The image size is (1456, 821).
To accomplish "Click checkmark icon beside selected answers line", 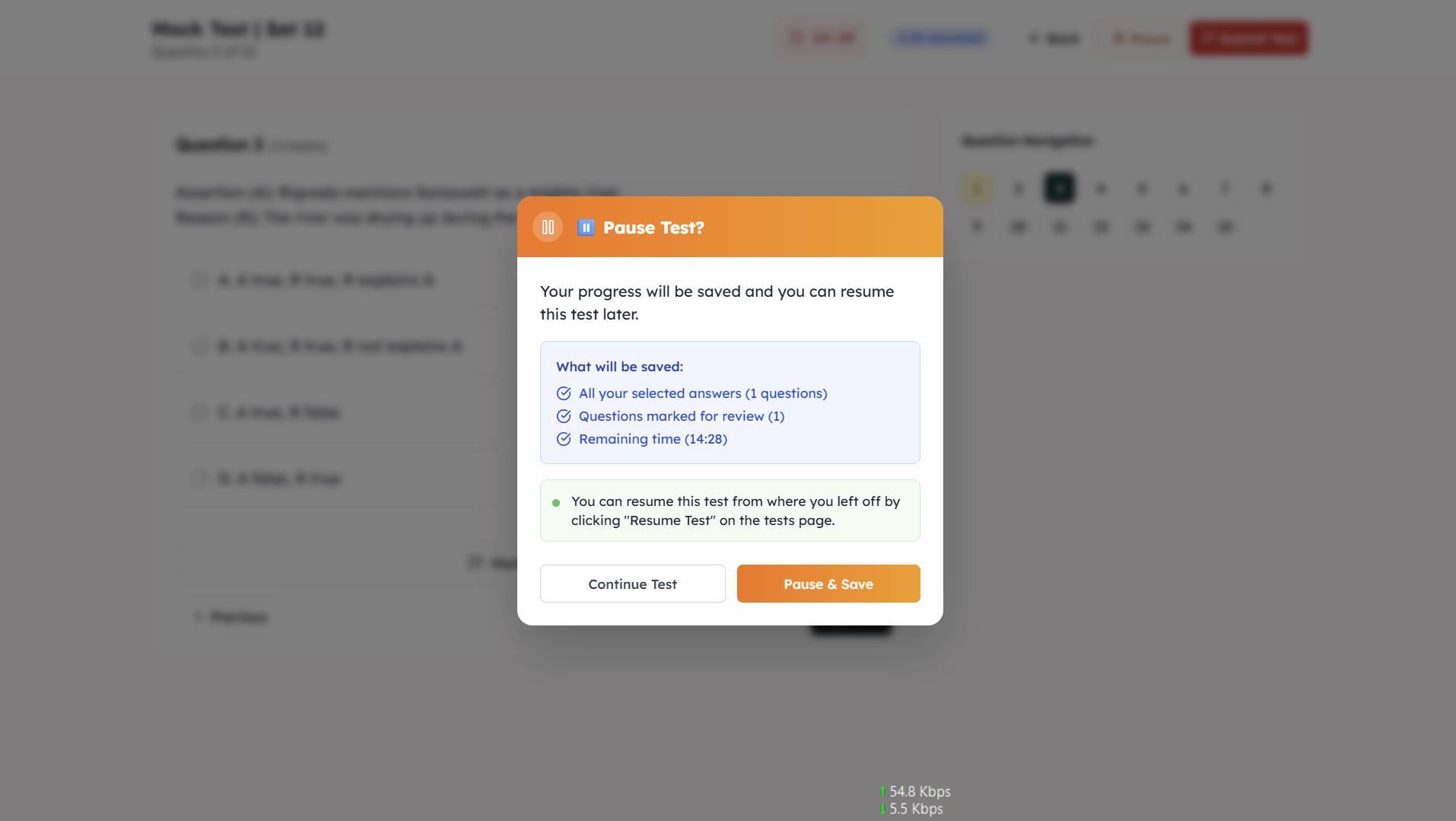I will (564, 393).
